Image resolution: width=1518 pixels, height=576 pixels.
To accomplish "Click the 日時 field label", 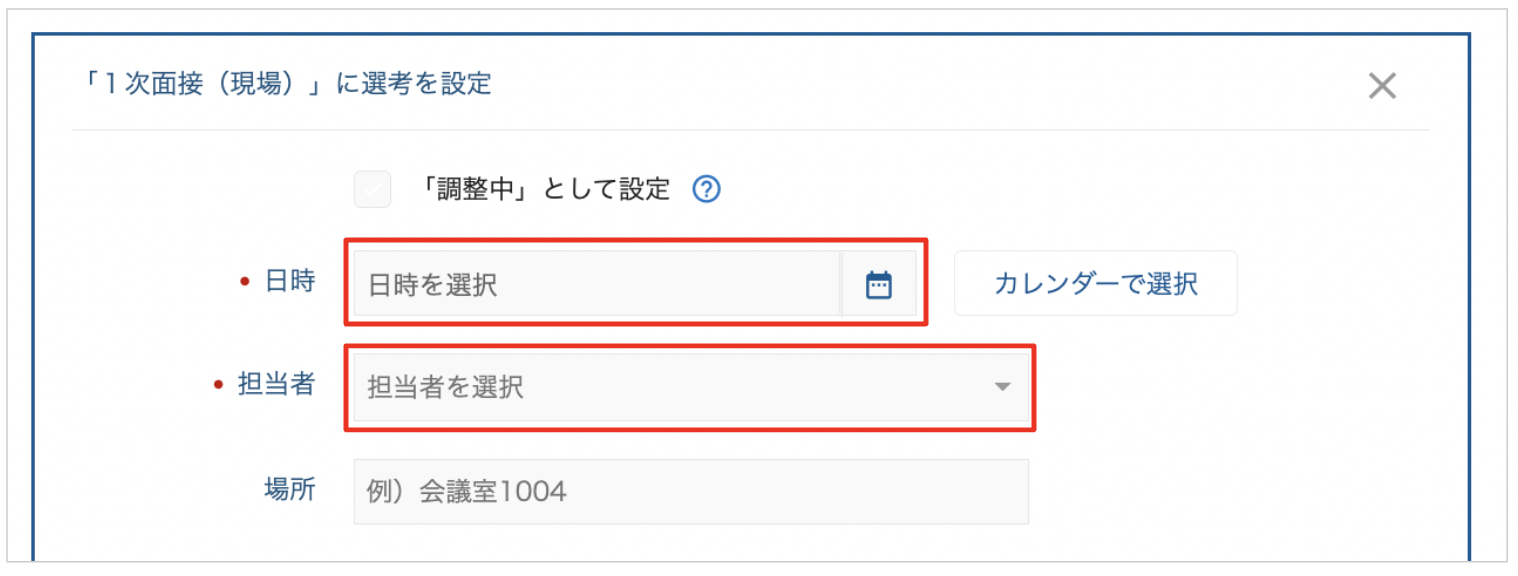I will 290,282.
